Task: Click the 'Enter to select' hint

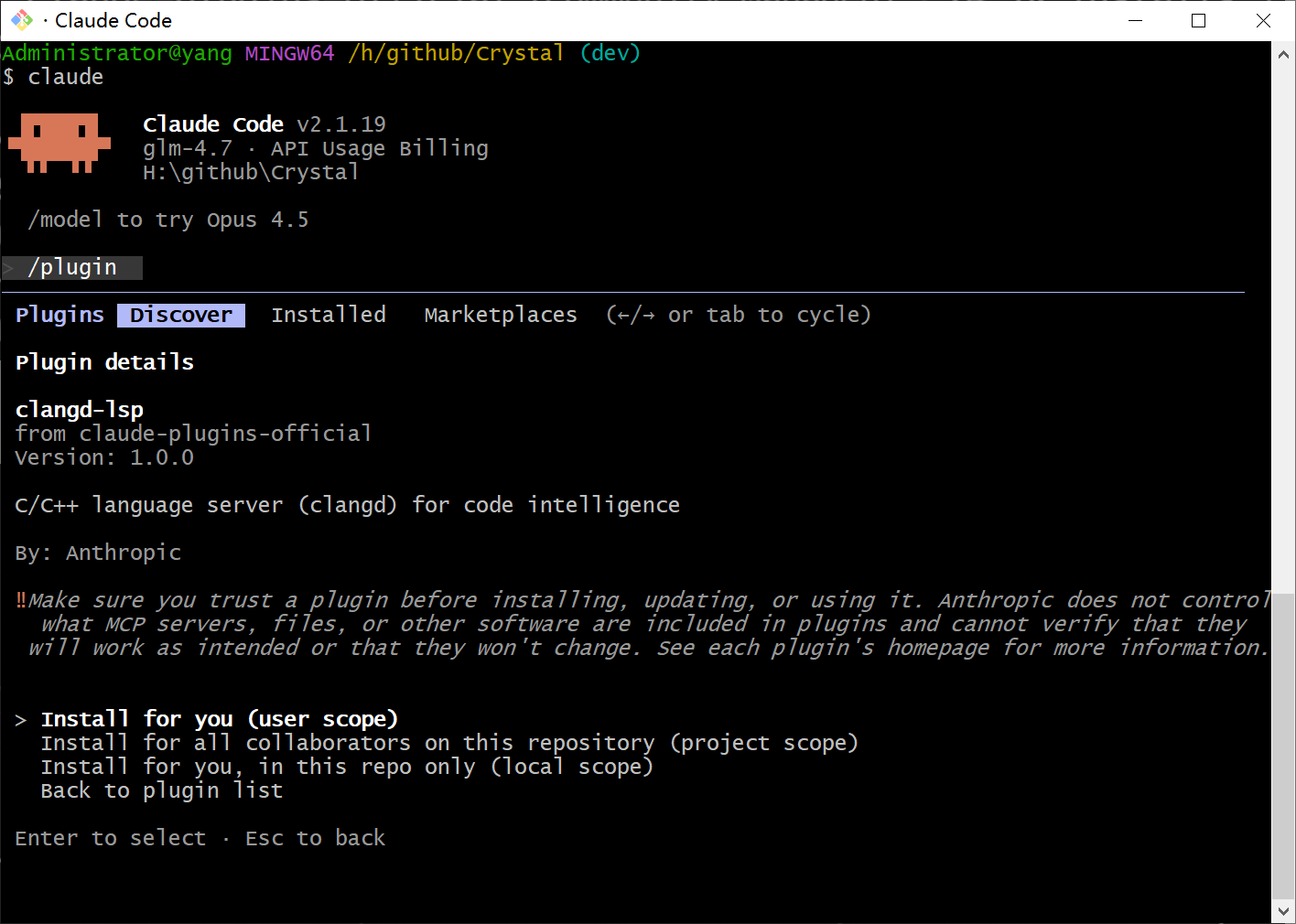Action: click(111, 838)
